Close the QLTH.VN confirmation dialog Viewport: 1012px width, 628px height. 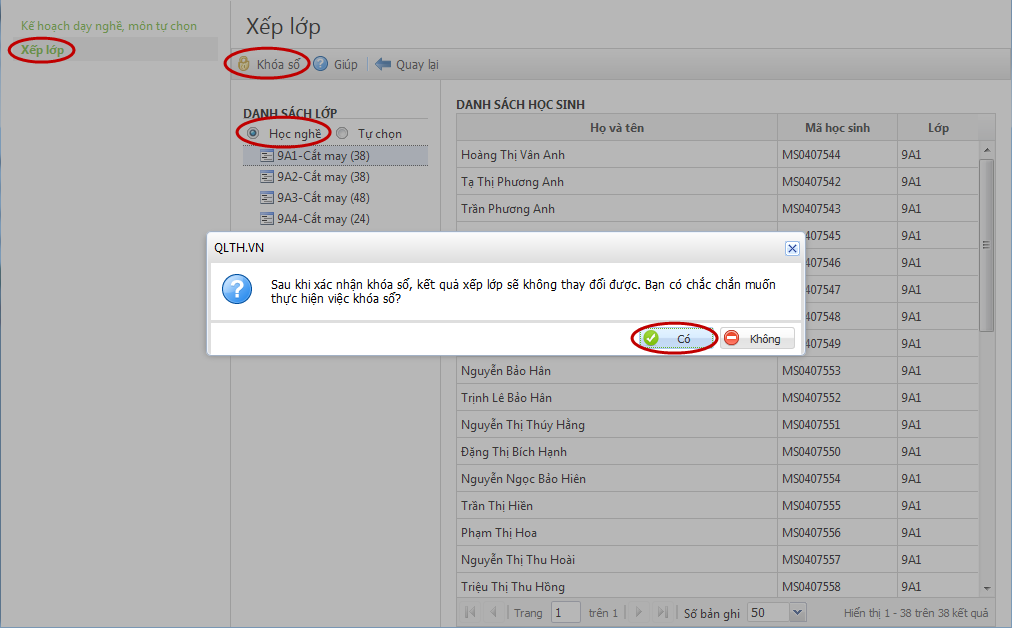point(792,248)
